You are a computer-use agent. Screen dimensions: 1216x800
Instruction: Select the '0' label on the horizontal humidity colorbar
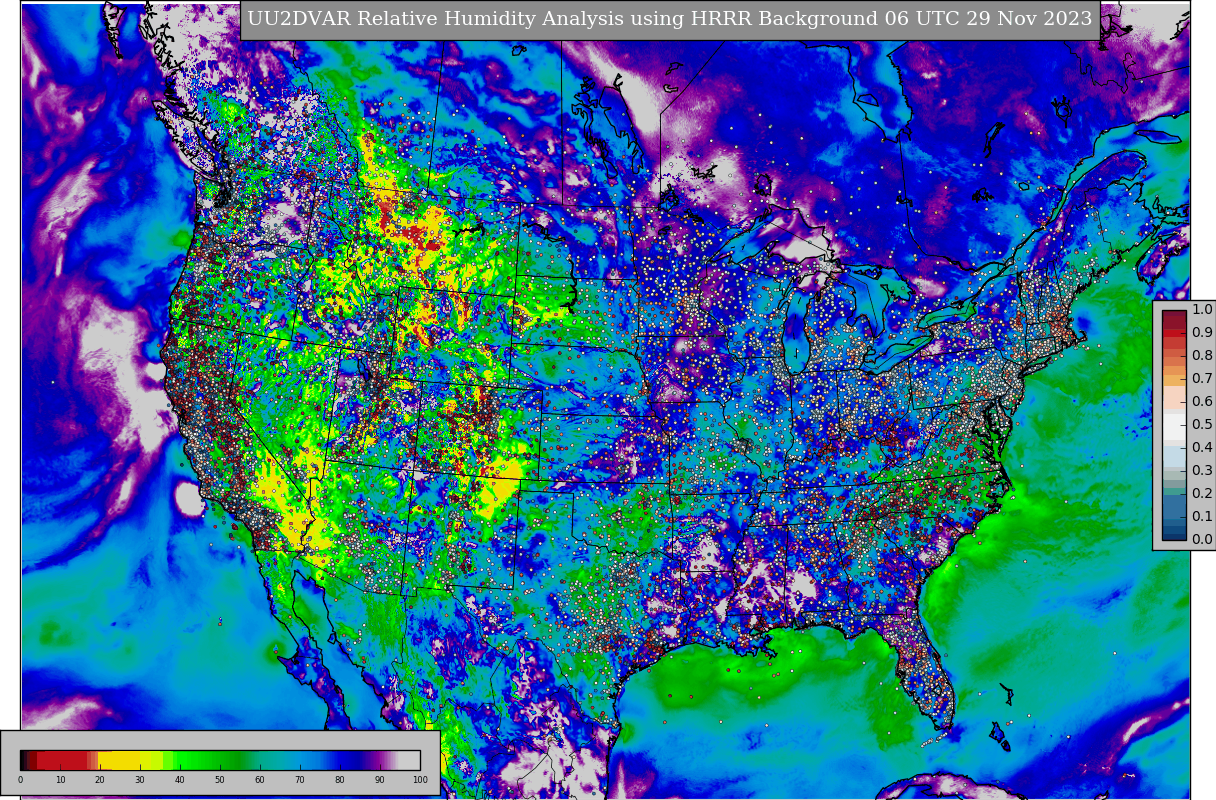tap(20, 780)
